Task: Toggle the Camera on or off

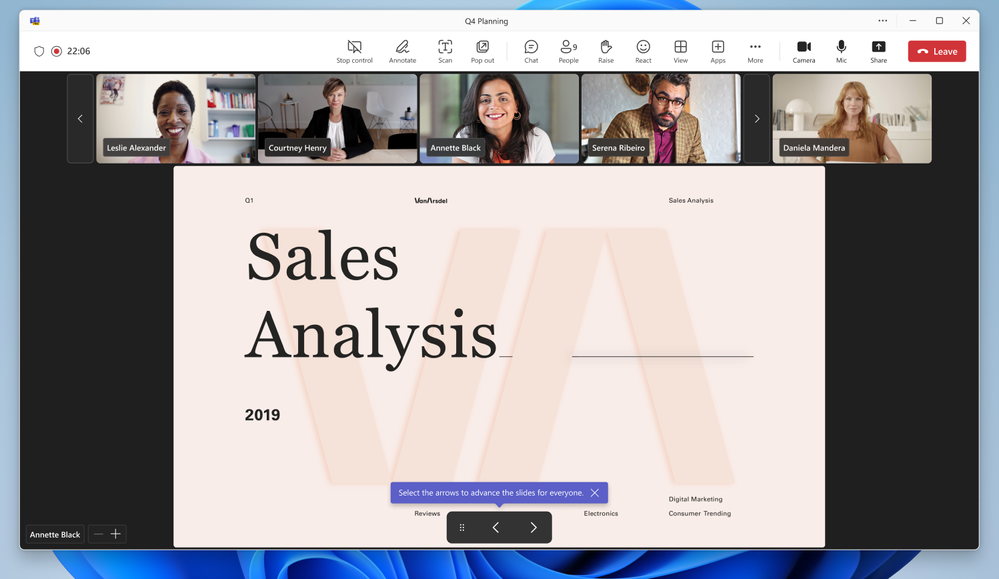Action: pos(803,52)
